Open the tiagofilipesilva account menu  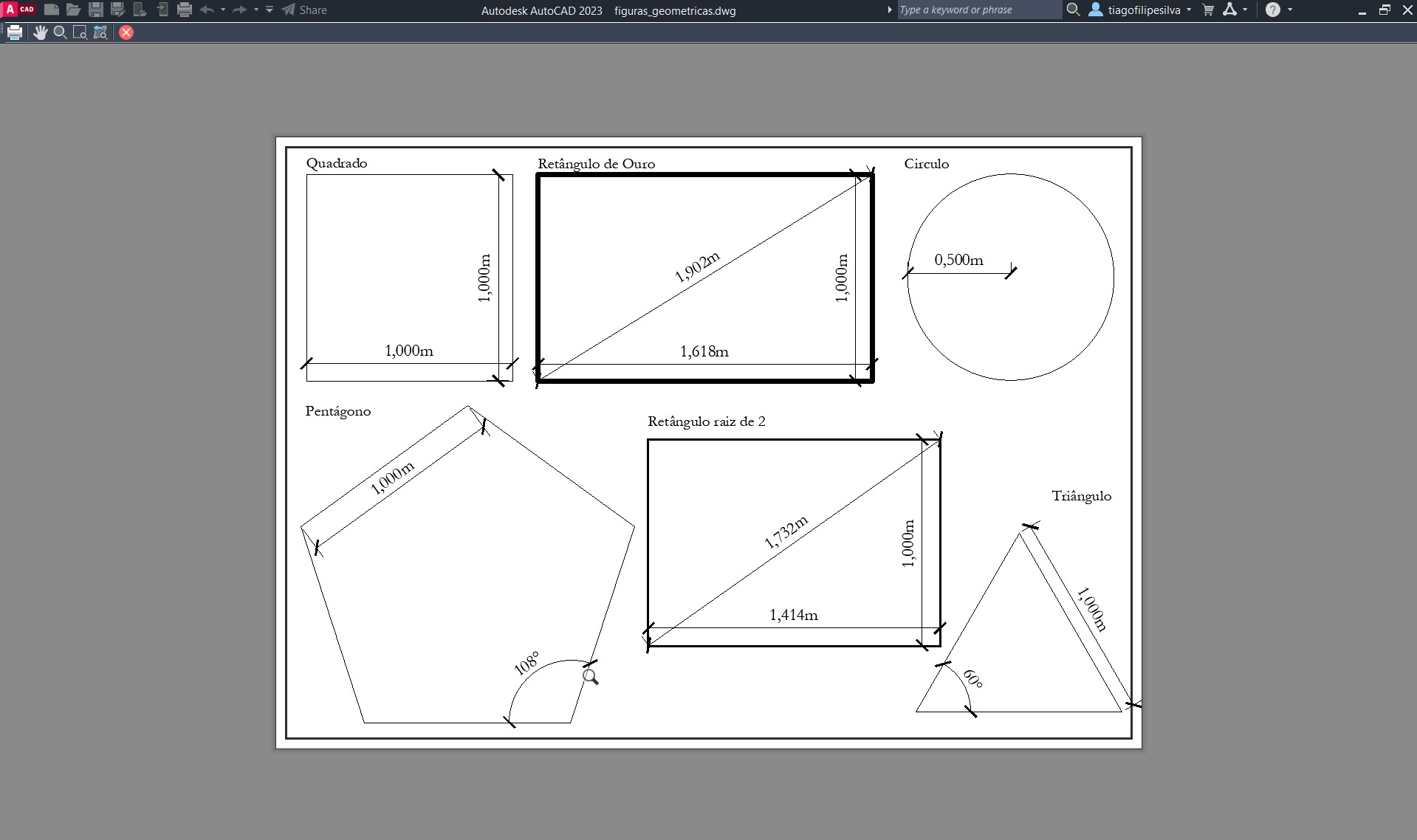[1140, 10]
